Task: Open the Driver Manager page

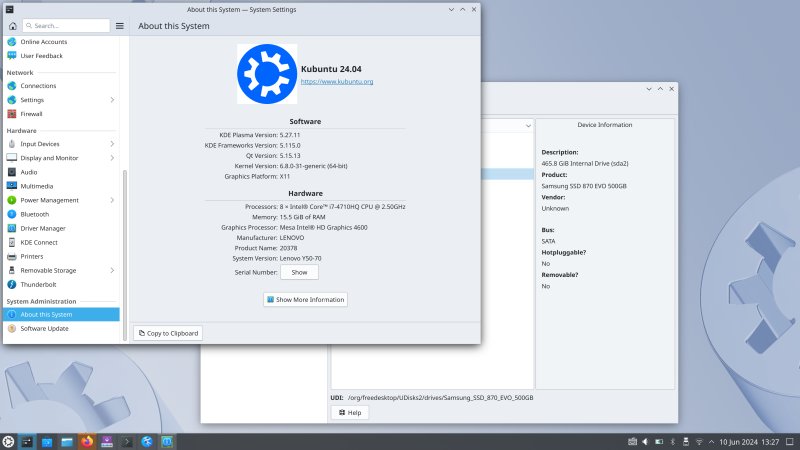Action: (x=42, y=228)
